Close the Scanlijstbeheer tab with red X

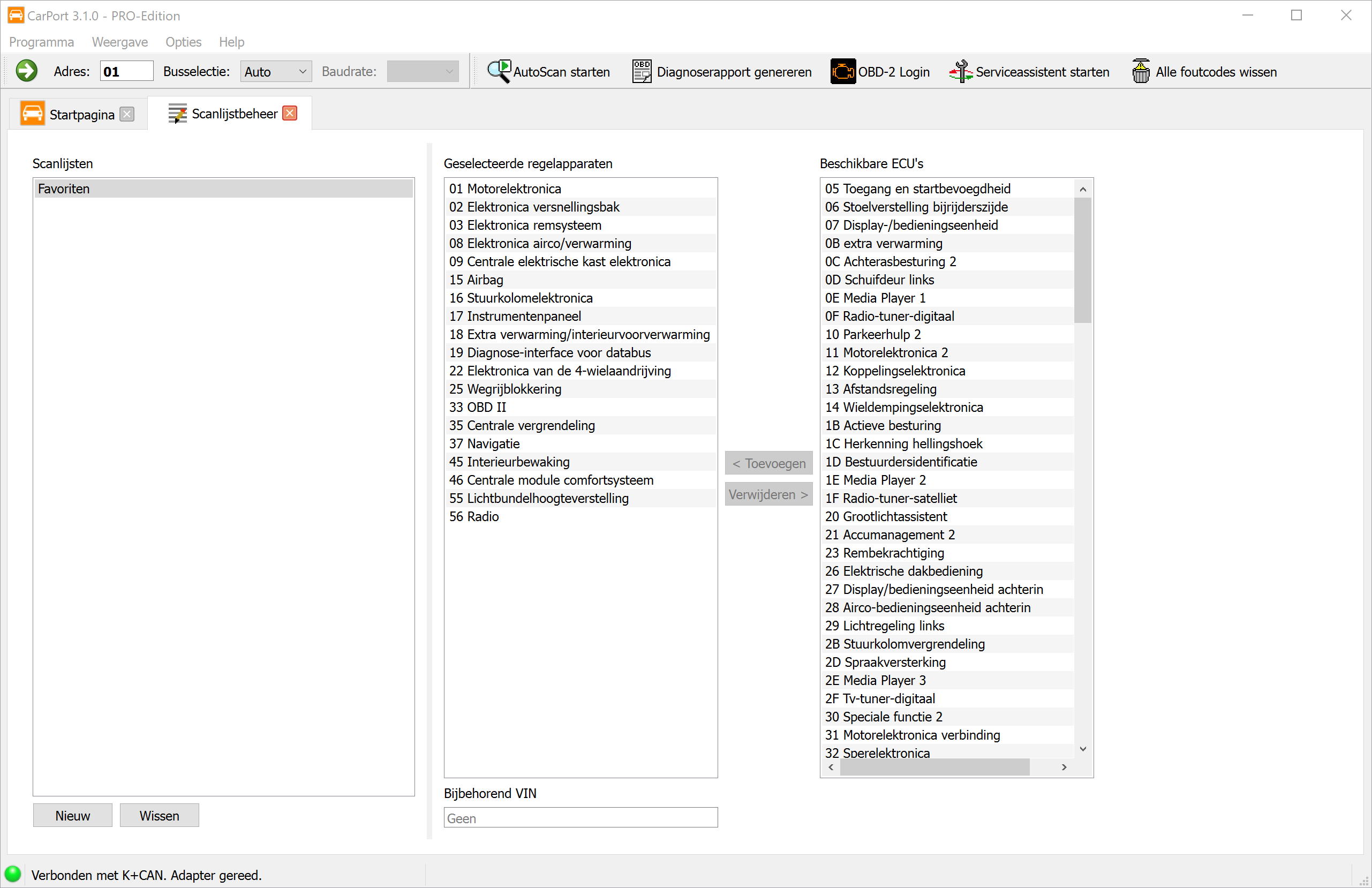290,113
